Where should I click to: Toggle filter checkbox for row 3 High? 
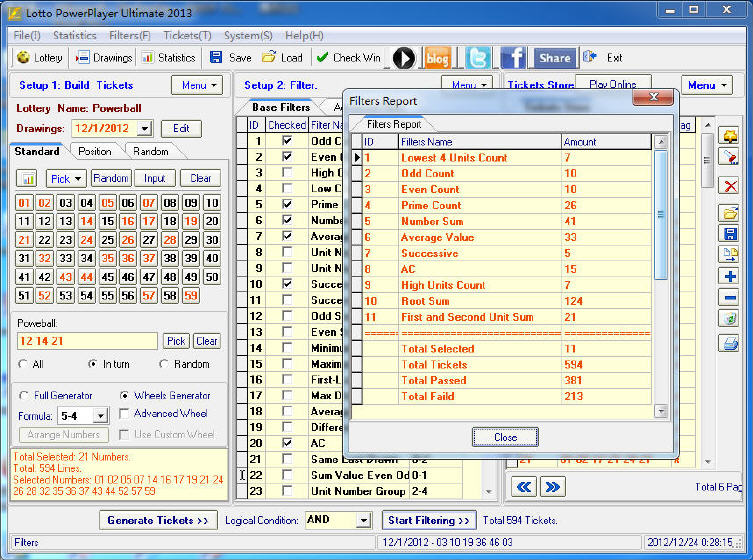click(x=287, y=172)
